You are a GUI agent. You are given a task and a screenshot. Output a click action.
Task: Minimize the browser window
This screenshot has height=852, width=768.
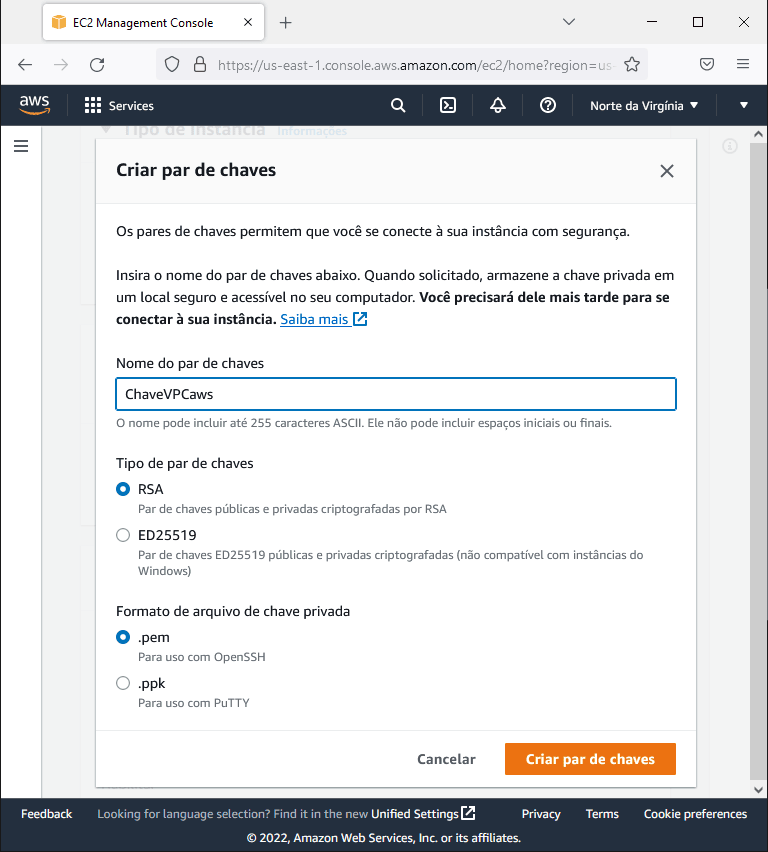[x=652, y=22]
